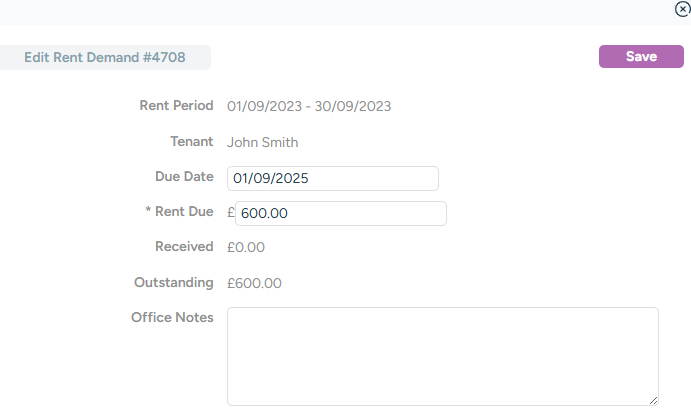Click the Received label
This screenshot has height=410, width=691.
pyautogui.click(x=184, y=246)
